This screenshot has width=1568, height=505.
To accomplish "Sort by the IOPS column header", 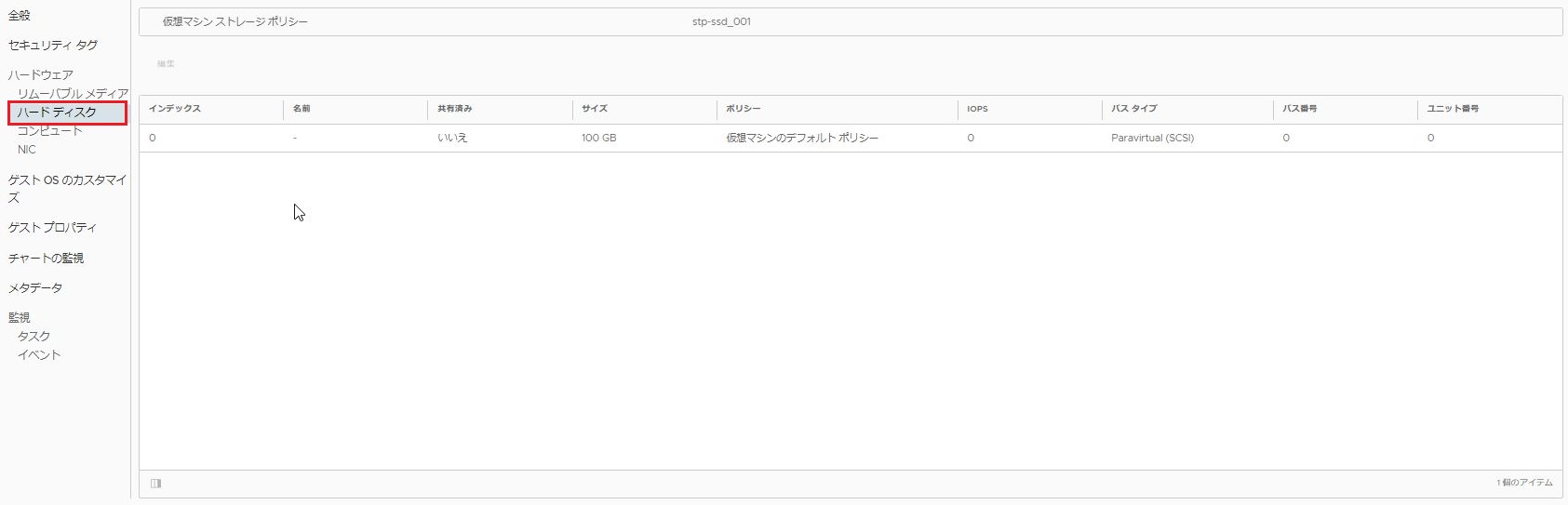I will click(x=977, y=109).
